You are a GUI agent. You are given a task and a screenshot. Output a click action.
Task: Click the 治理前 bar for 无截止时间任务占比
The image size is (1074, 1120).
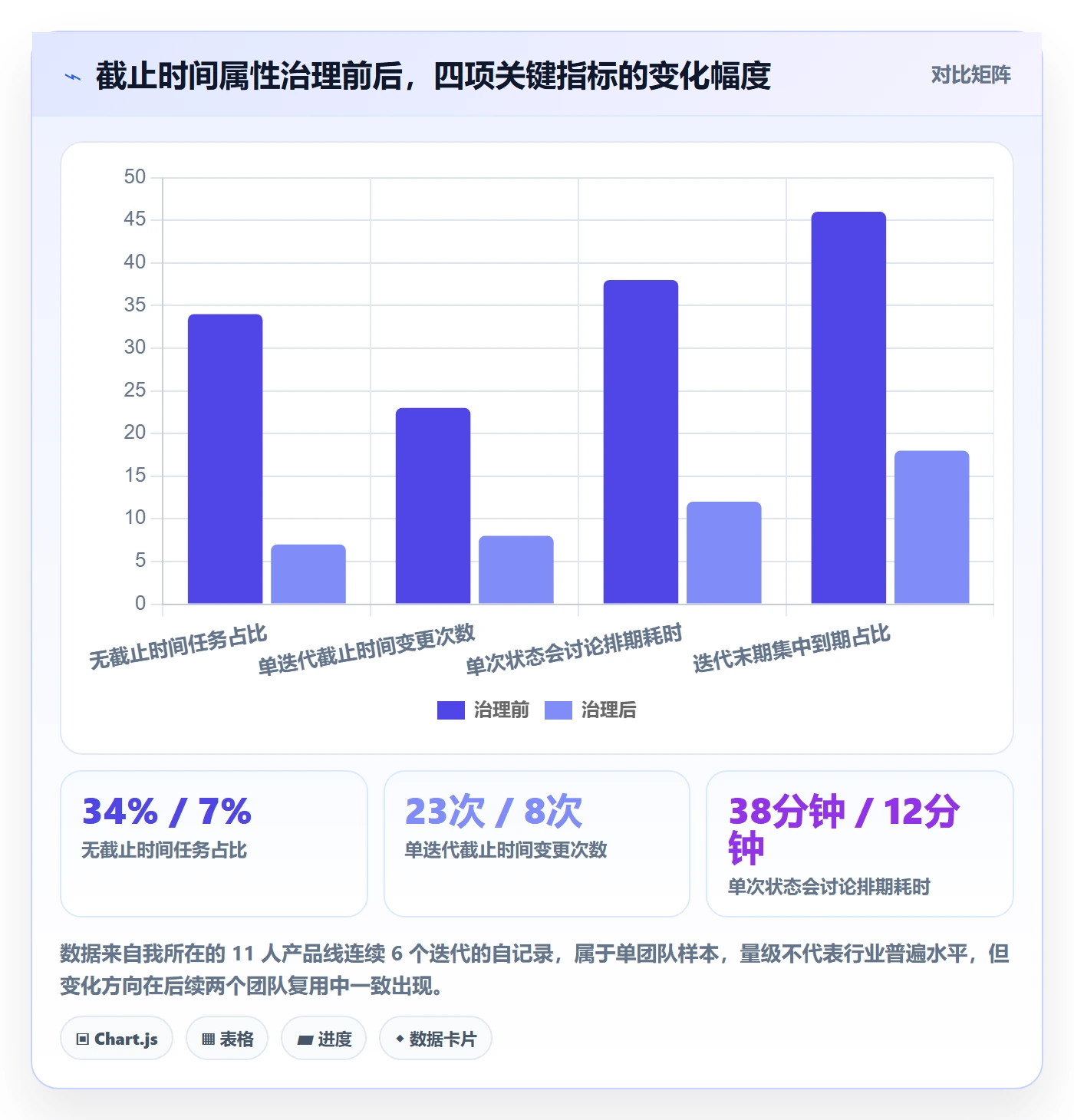click(x=226, y=459)
